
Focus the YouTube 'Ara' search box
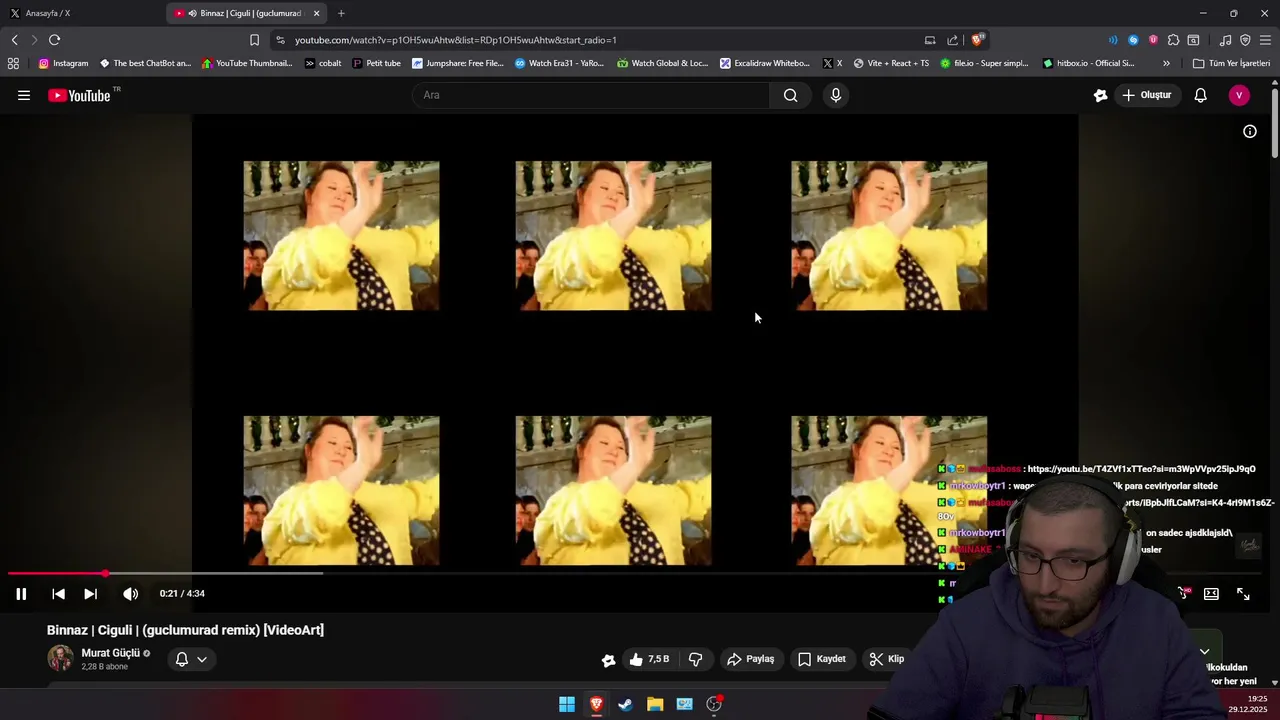pyautogui.click(x=590, y=95)
